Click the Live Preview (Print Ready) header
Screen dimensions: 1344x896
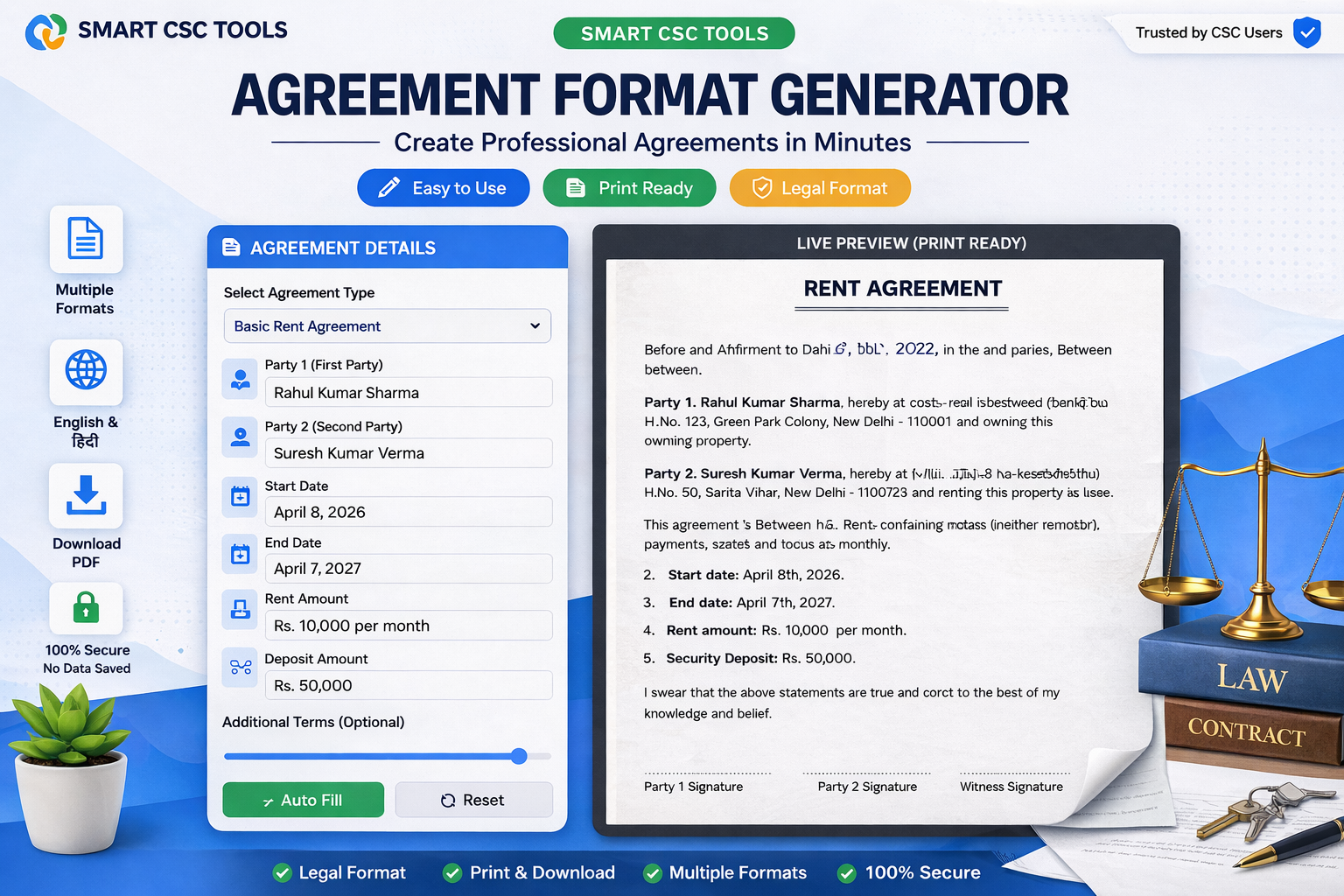click(x=911, y=243)
